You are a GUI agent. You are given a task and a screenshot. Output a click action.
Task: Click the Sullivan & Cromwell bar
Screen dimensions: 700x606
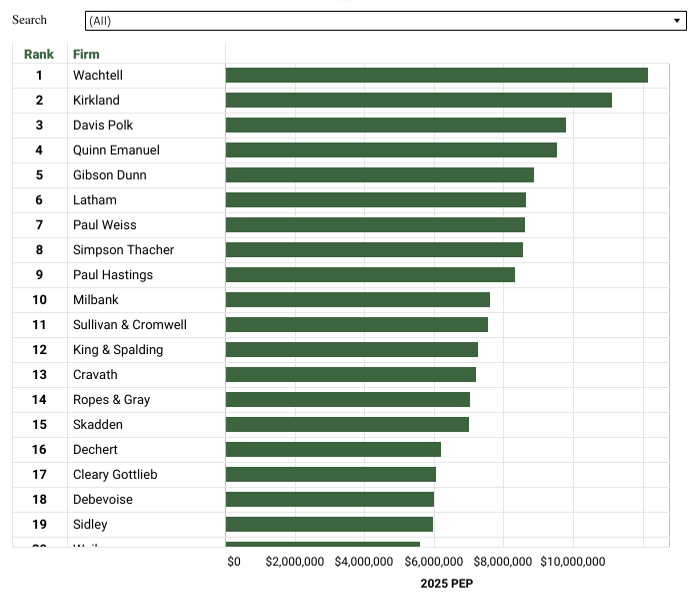point(356,325)
